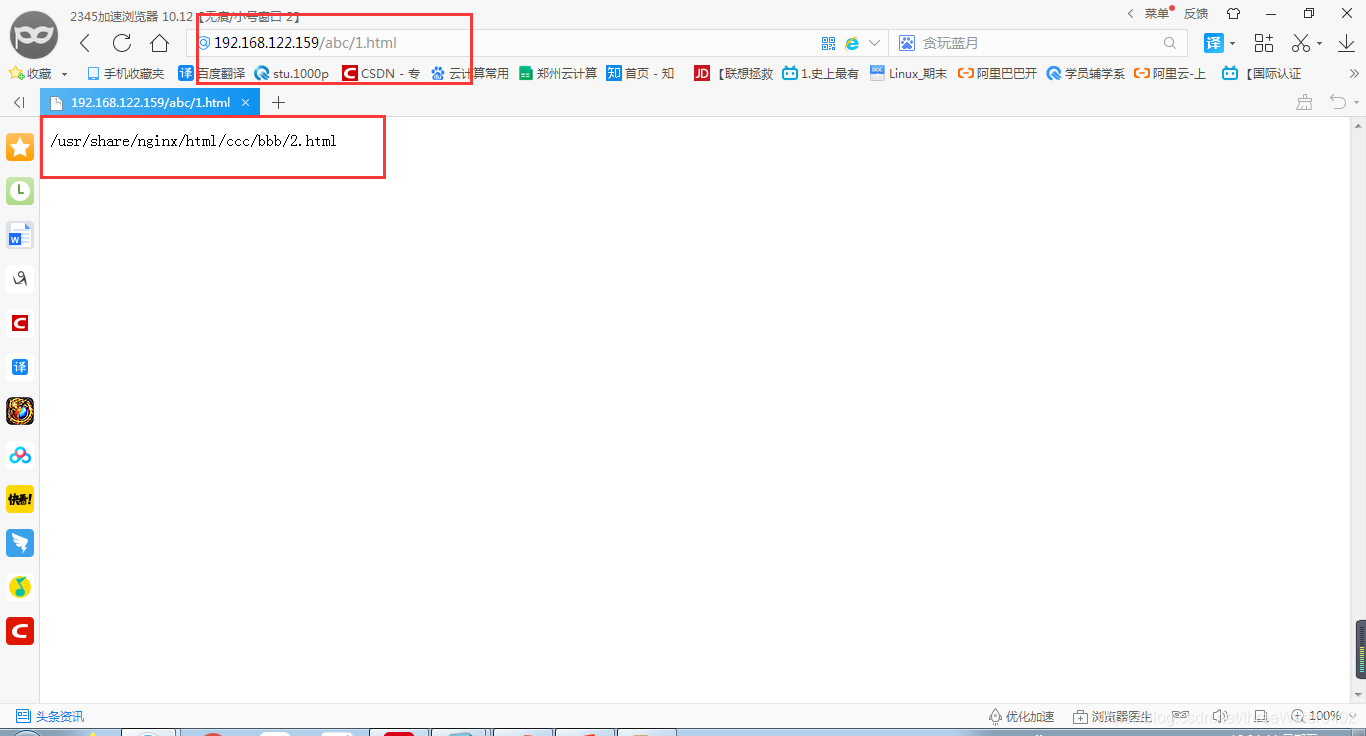The image size is (1366, 736).
Task: Open sidebar blue translate icon
Action: tap(20, 367)
